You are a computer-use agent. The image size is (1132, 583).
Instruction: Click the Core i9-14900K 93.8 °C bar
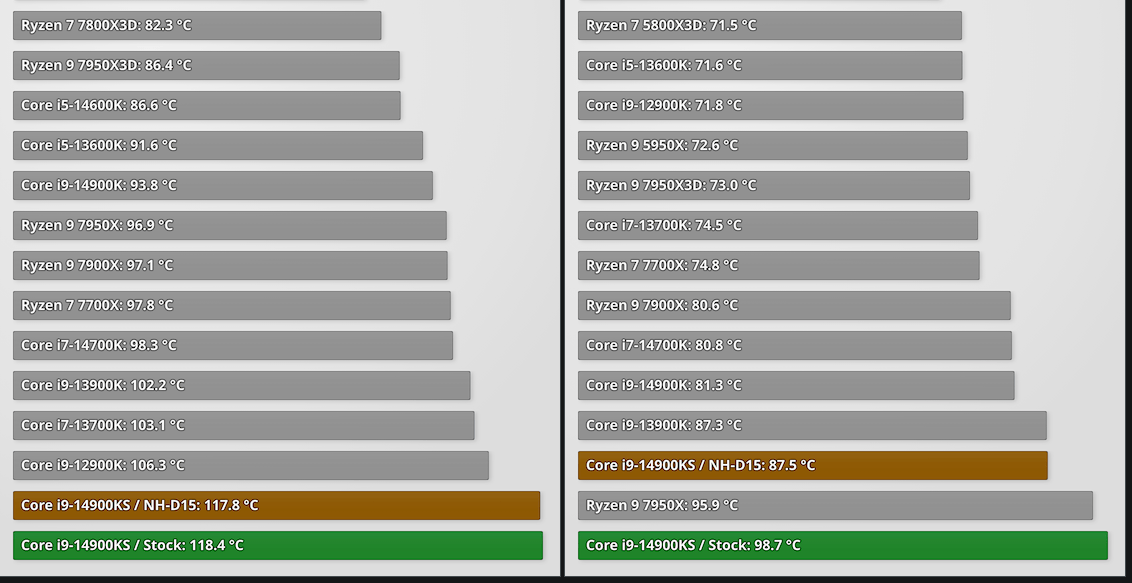click(x=223, y=185)
